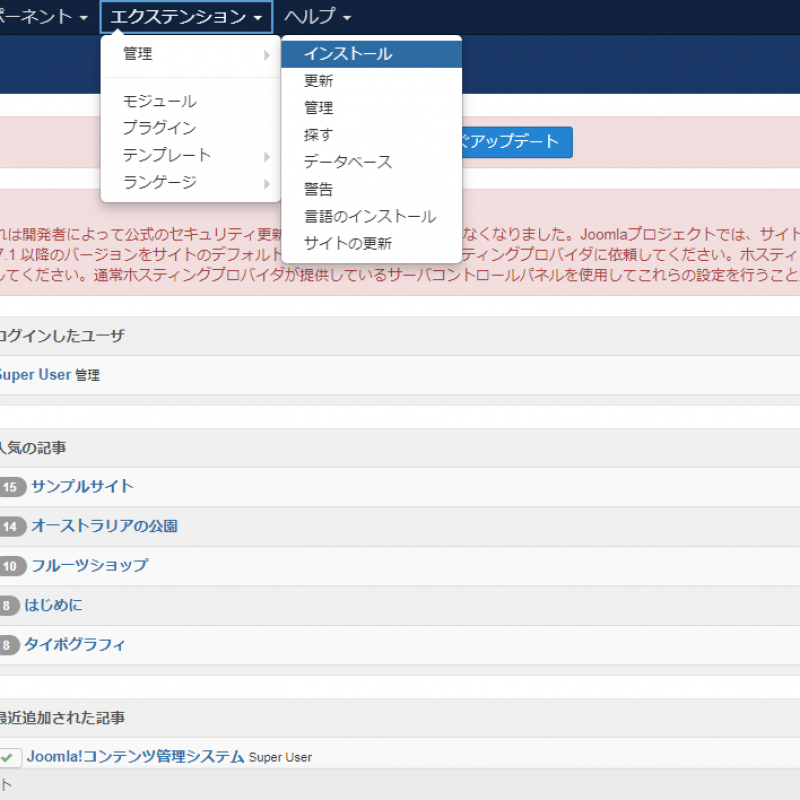Choose データベース in the submenu

click(x=348, y=162)
